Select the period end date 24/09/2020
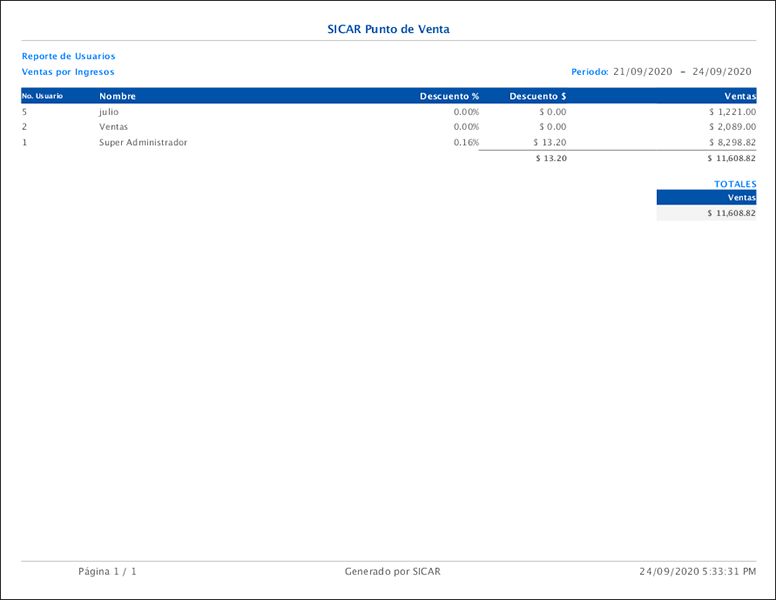 (721, 72)
